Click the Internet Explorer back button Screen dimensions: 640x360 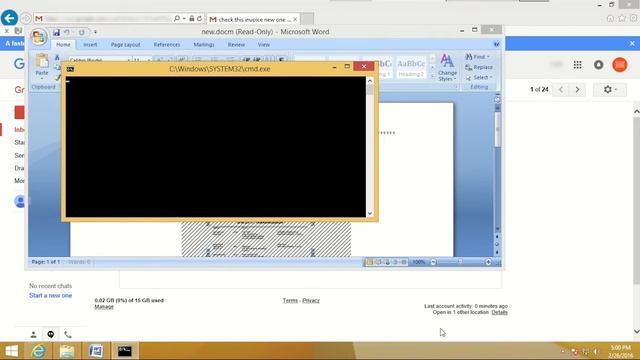(x=9, y=18)
